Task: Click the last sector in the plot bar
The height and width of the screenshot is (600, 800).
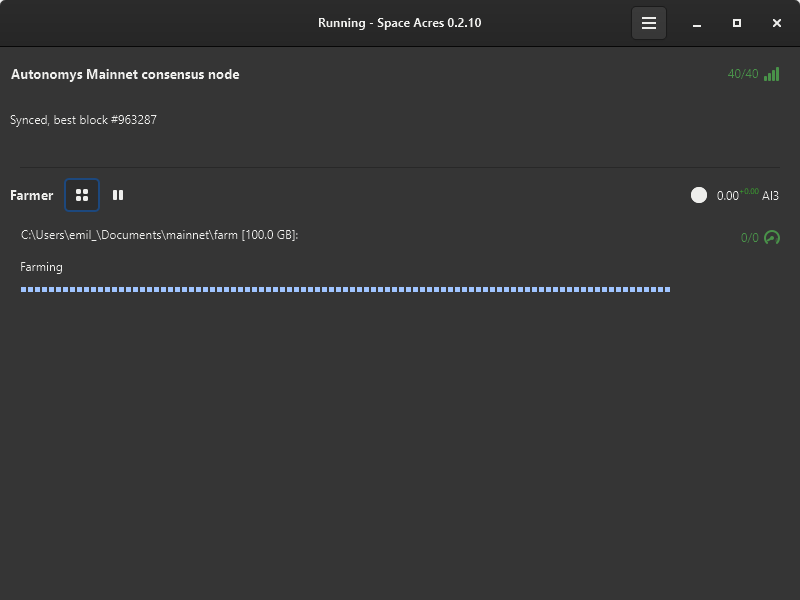Action: (667, 290)
